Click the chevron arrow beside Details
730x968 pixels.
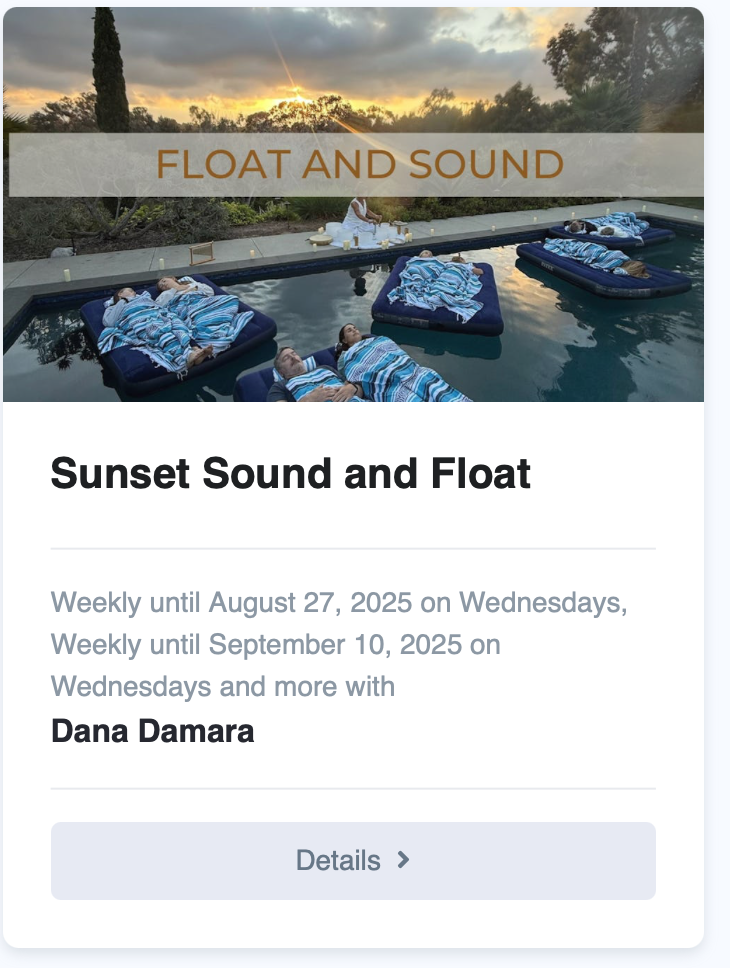point(403,860)
